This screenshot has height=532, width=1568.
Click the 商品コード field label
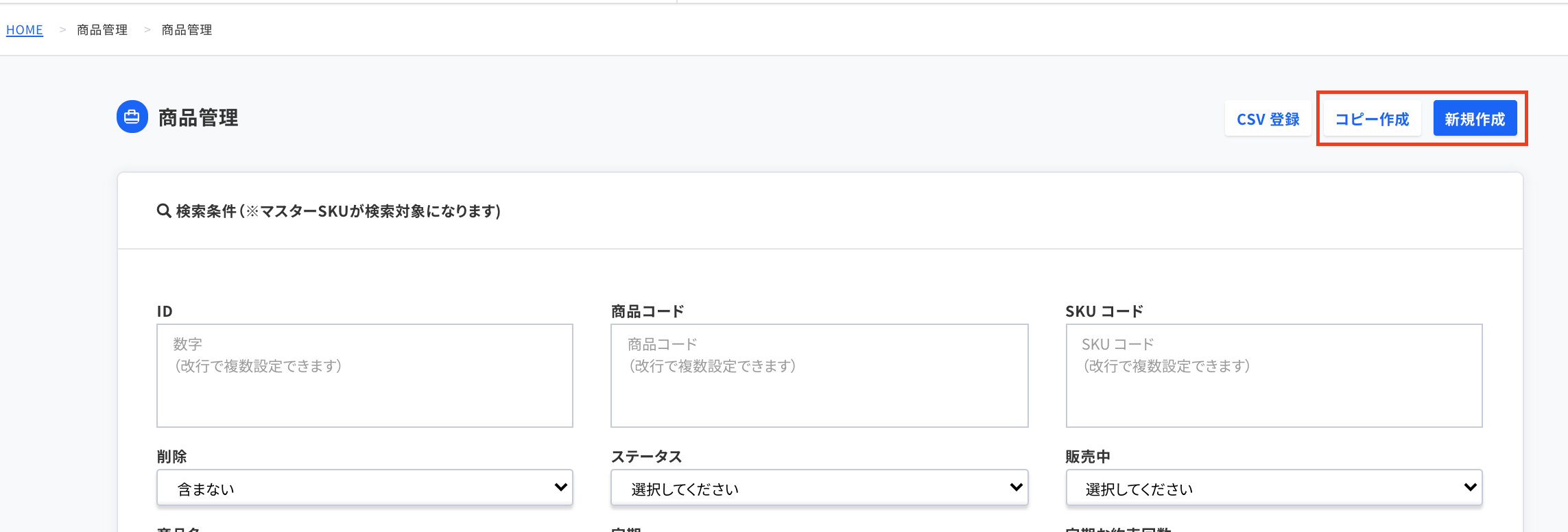648,311
